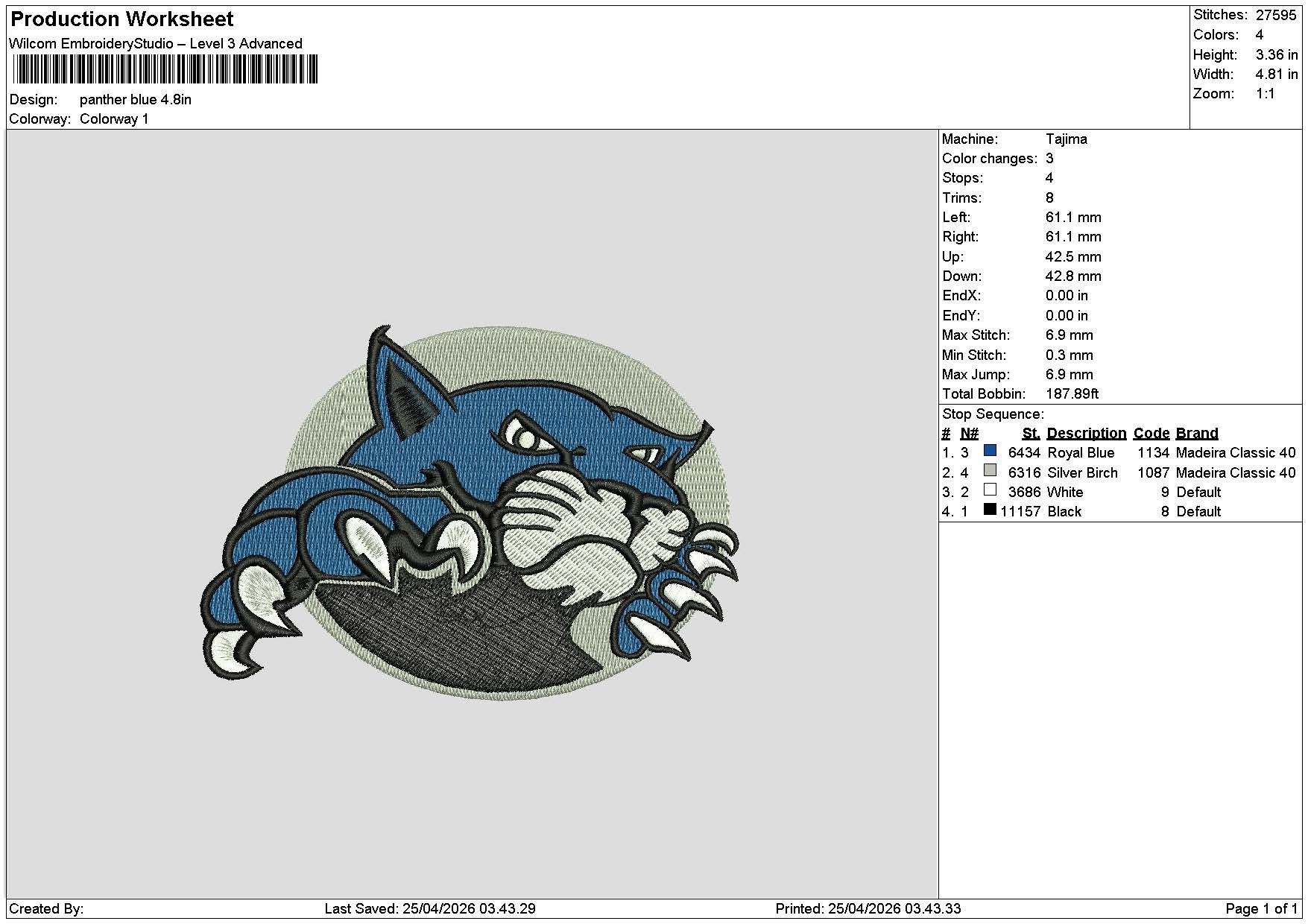Click the Max Stitch value 6.9 mm
This screenshot has width=1308, height=924.
click(x=1069, y=335)
